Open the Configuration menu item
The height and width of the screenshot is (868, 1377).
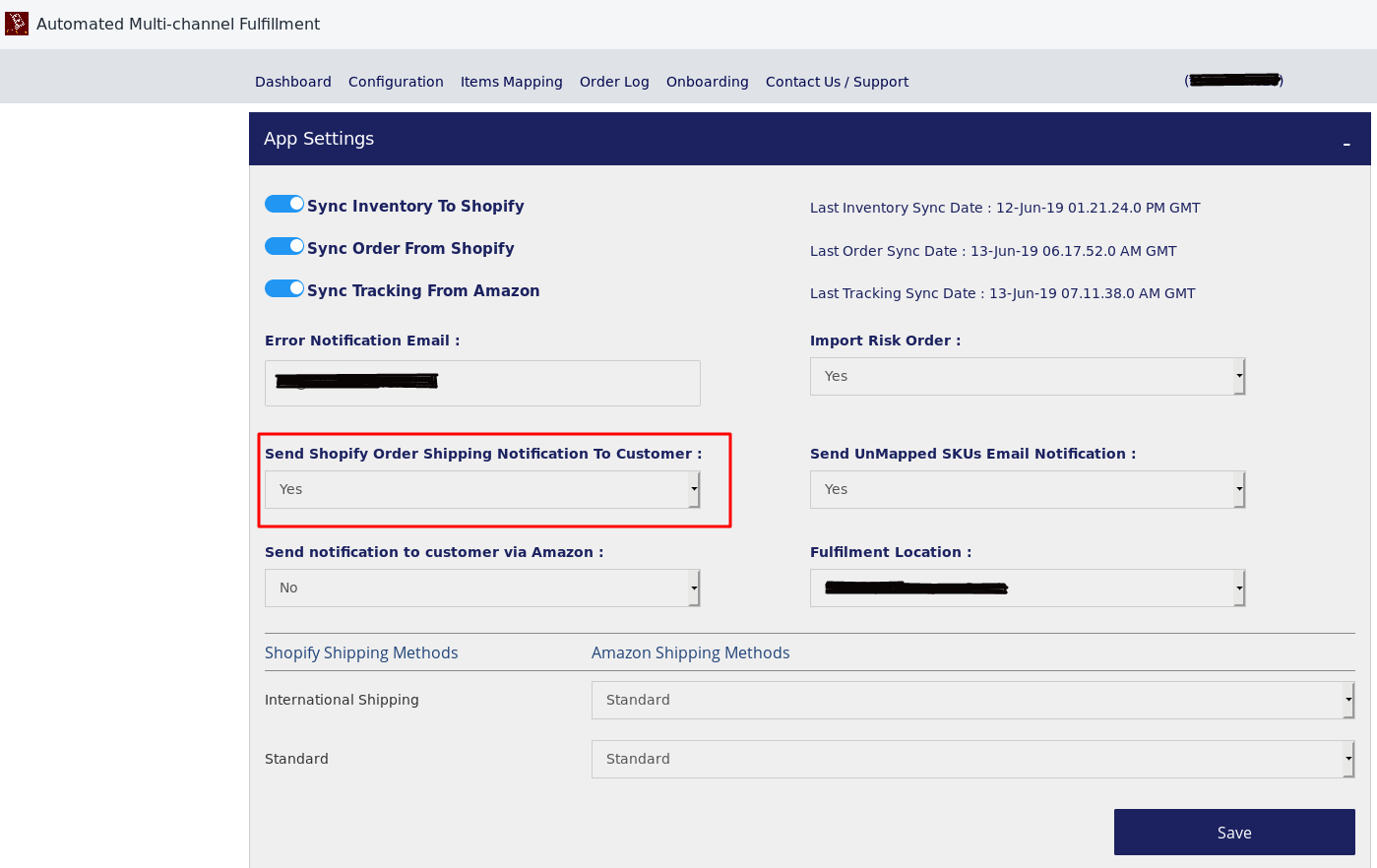click(396, 82)
